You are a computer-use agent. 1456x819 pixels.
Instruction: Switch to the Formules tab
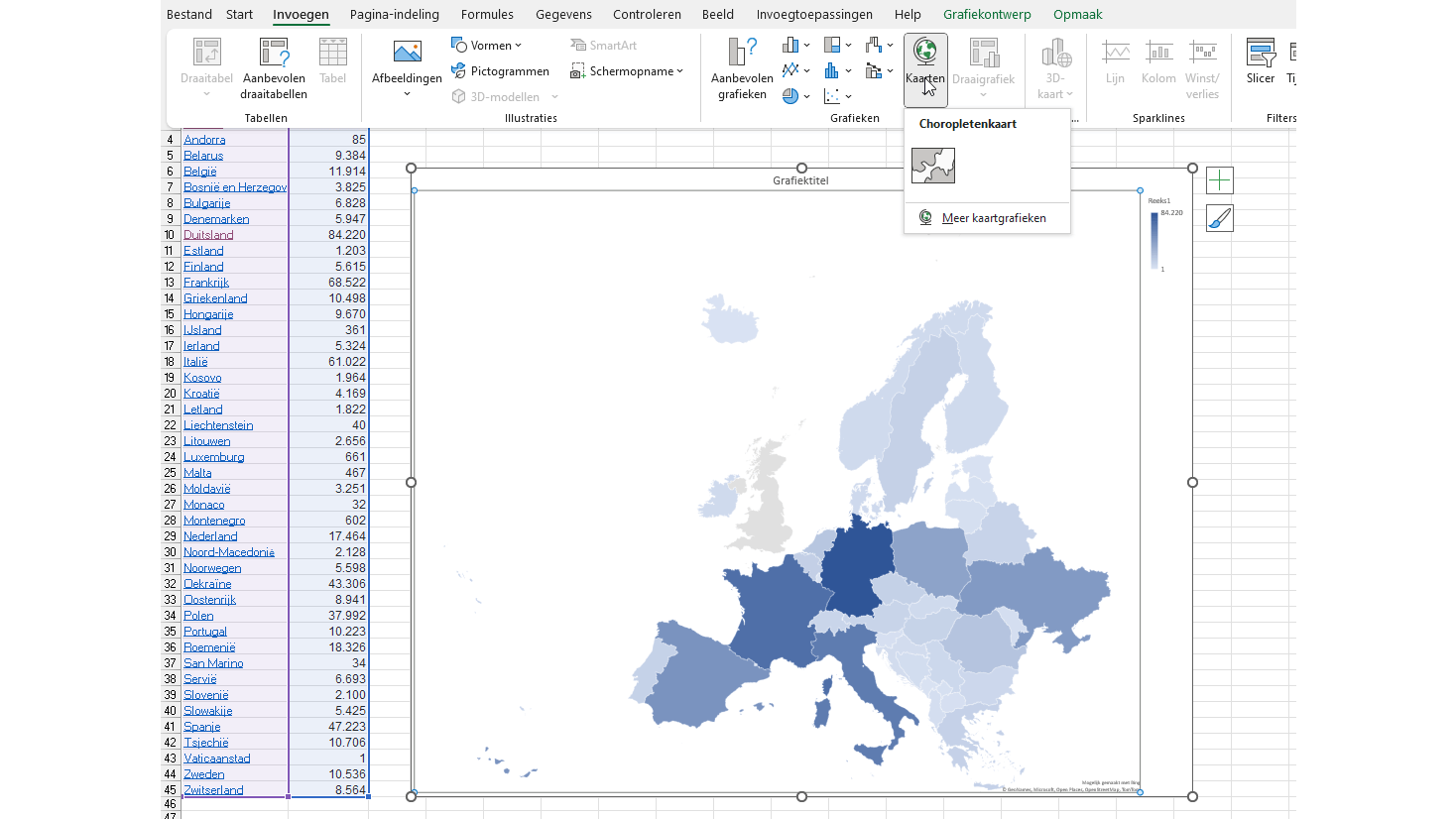(487, 14)
